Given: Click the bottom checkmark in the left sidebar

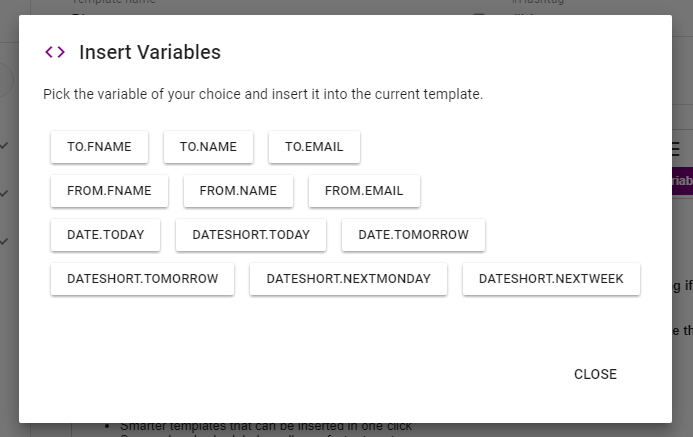Looking at the screenshot, I should click(4, 241).
